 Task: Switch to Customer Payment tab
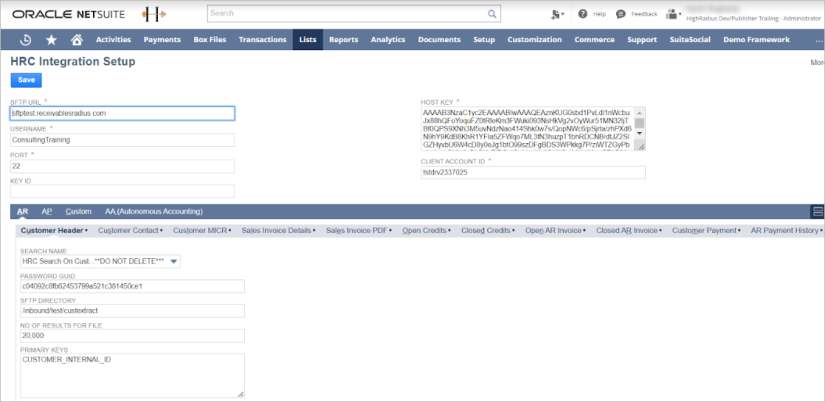(707, 230)
